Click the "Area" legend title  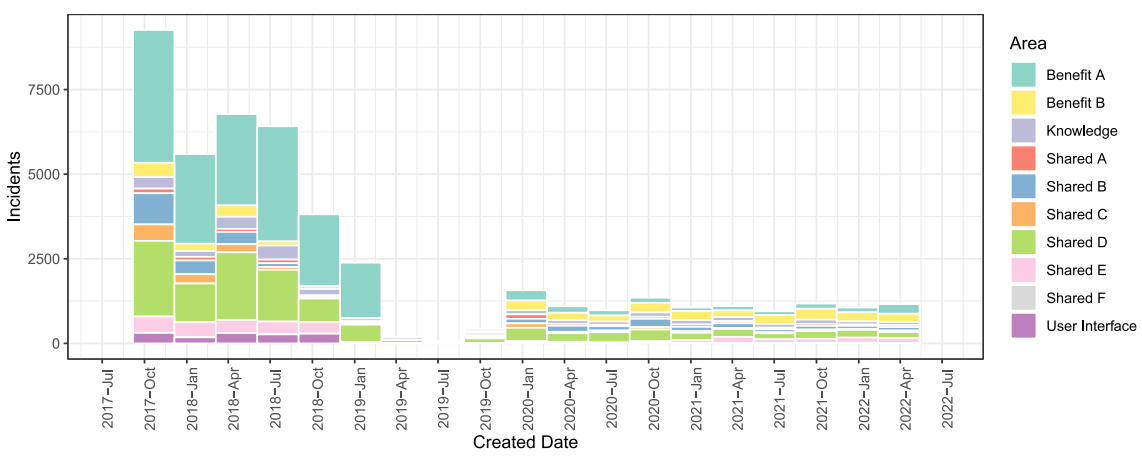click(1027, 44)
